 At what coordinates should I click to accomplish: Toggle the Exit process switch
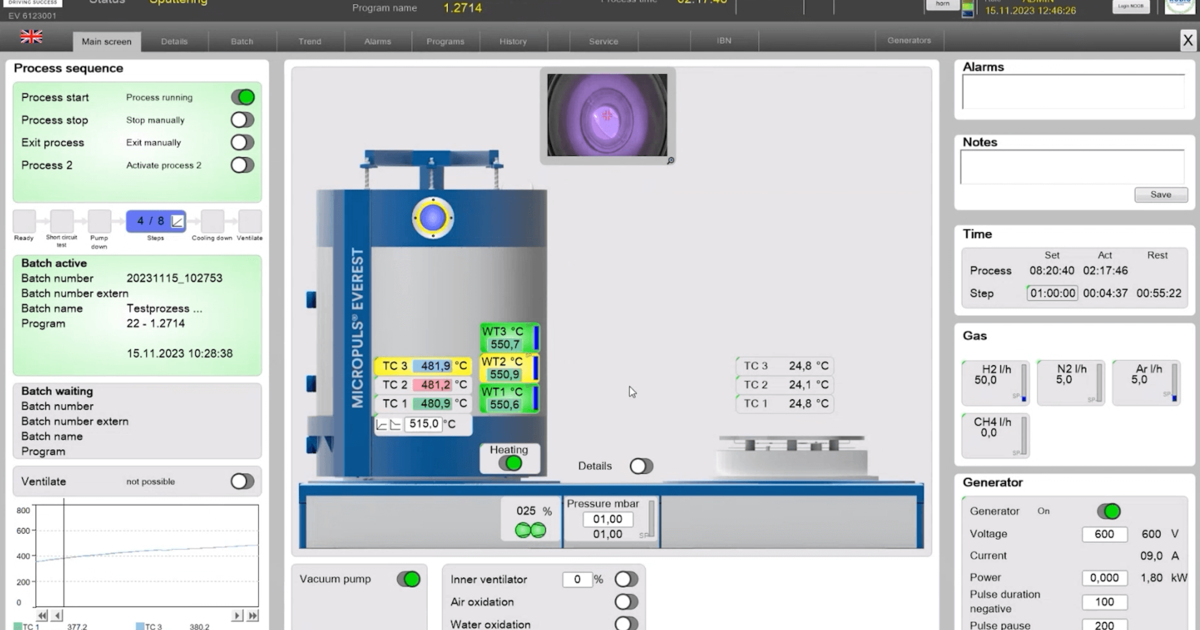pos(243,142)
